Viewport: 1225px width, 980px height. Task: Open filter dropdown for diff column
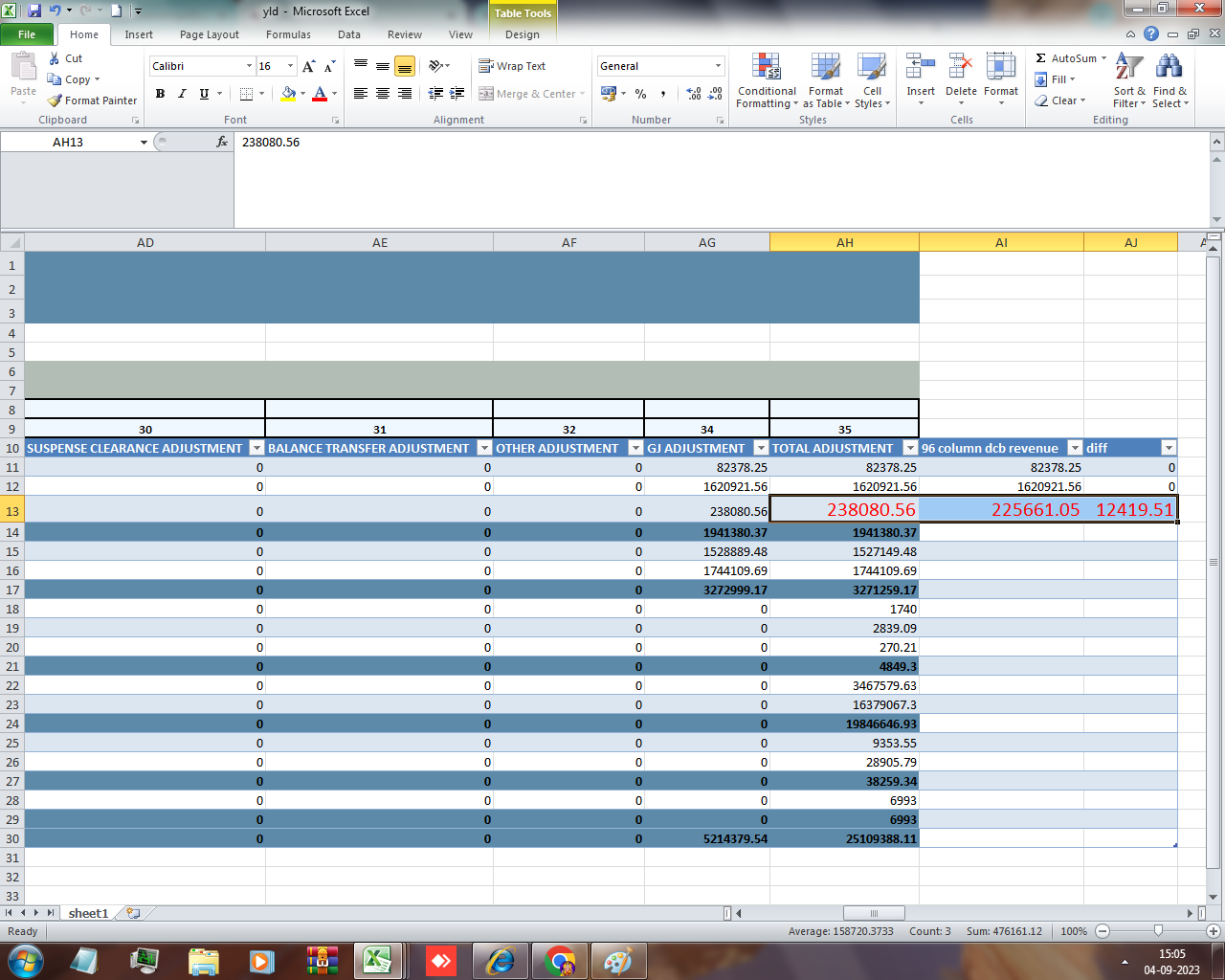point(1169,448)
